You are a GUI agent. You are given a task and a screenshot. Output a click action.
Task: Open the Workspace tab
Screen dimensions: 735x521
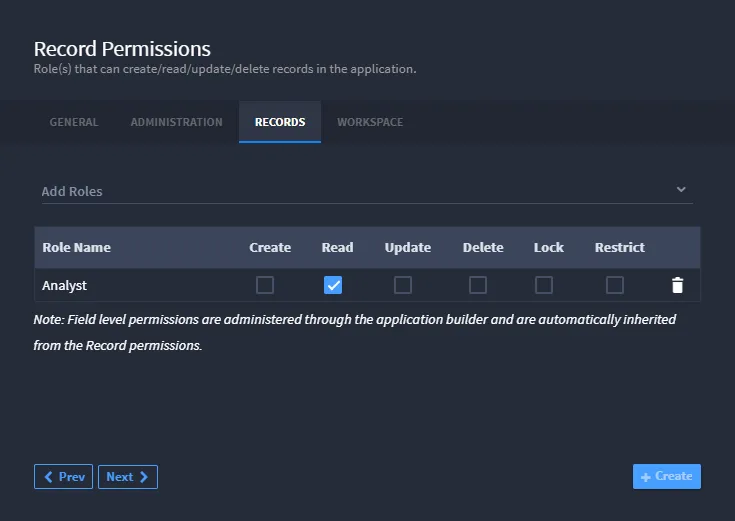(370, 122)
